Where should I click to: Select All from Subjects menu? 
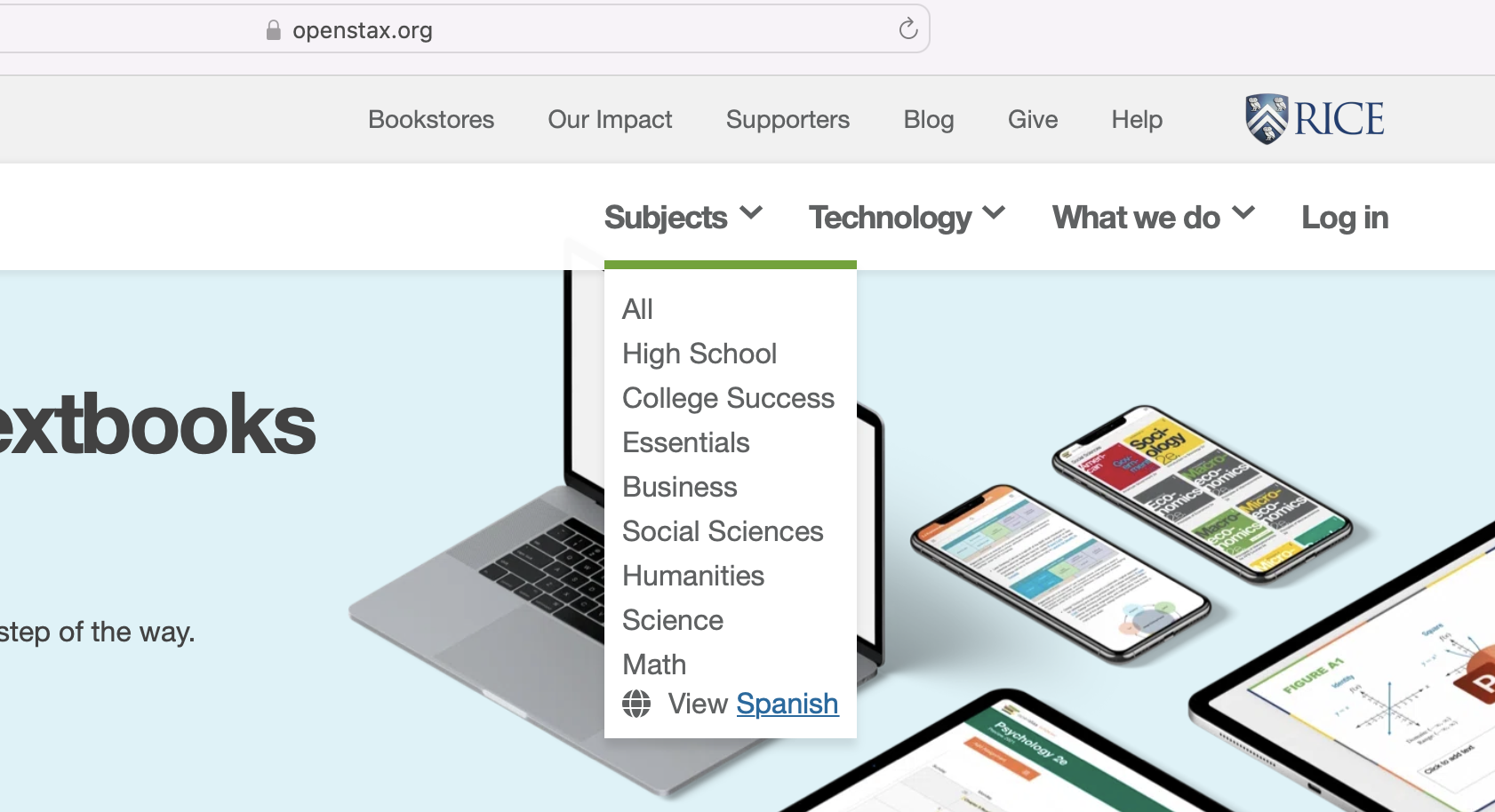coord(637,309)
